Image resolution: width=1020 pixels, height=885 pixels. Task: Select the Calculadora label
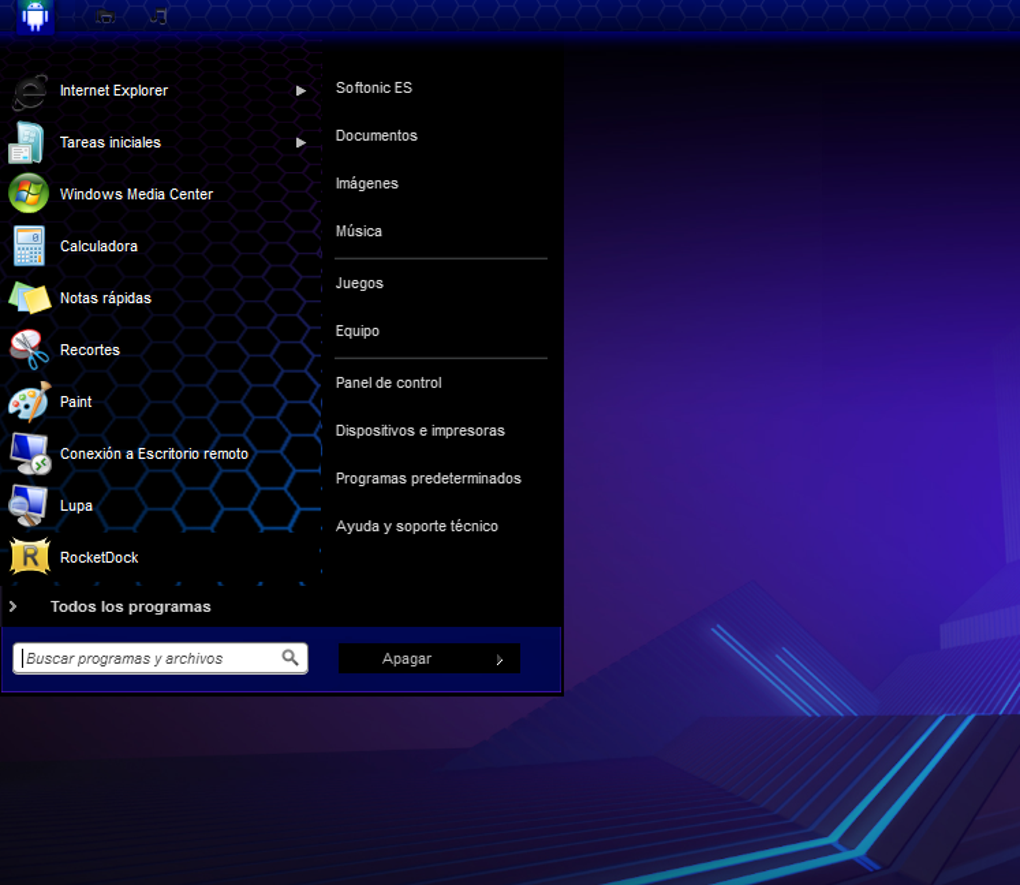(99, 246)
